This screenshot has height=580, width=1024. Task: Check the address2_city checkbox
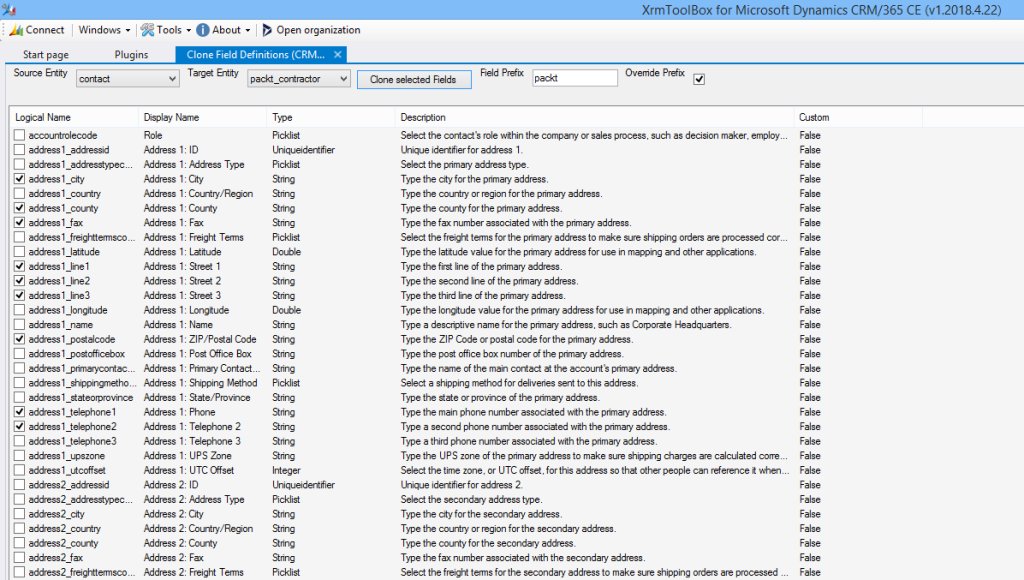[x=19, y=514]
